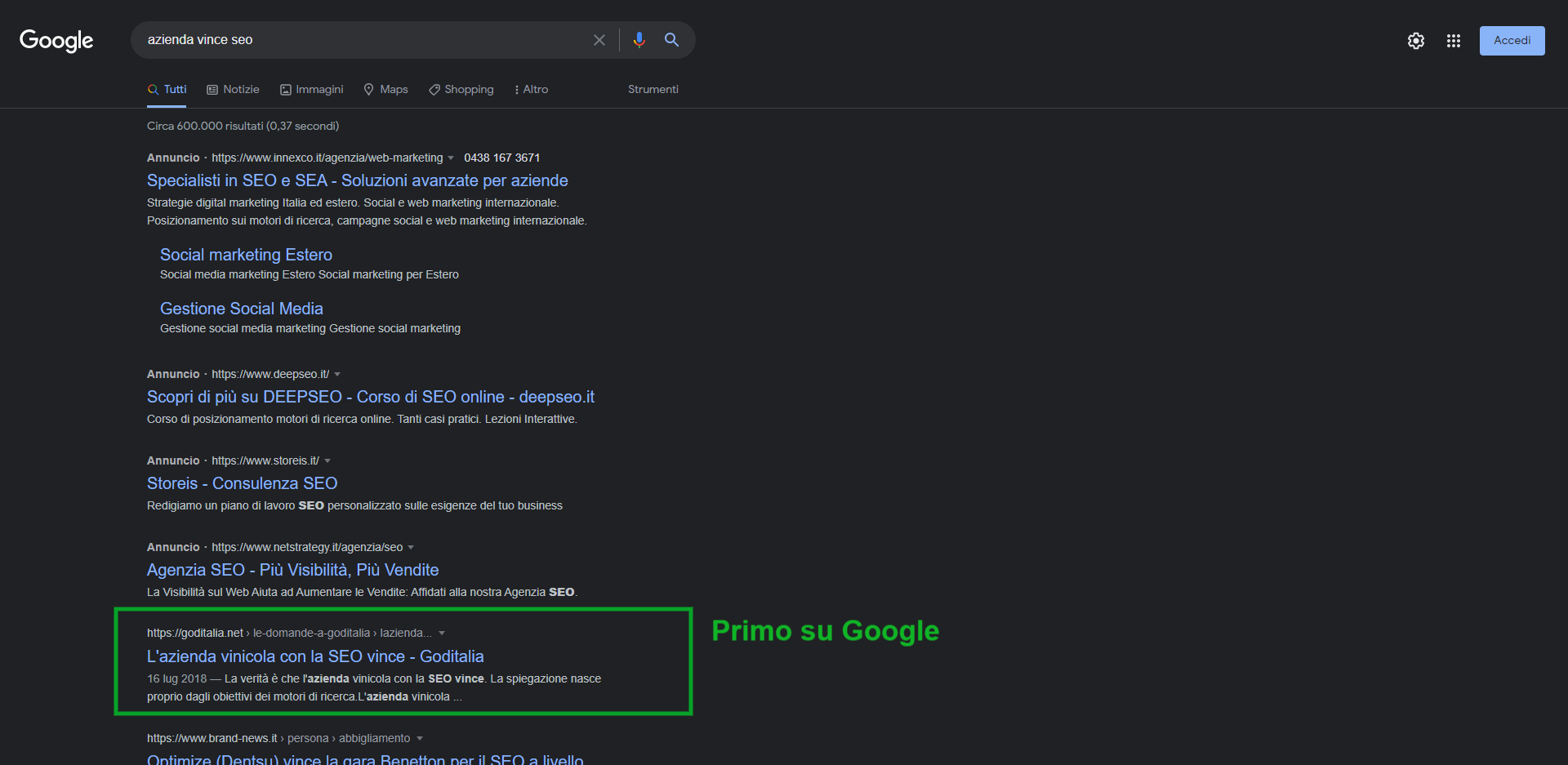Image resolution: width=1568 pixels, height=765 pixels.
Task: Expand the Altro more options menu
Action: click(x=531, y=90)
